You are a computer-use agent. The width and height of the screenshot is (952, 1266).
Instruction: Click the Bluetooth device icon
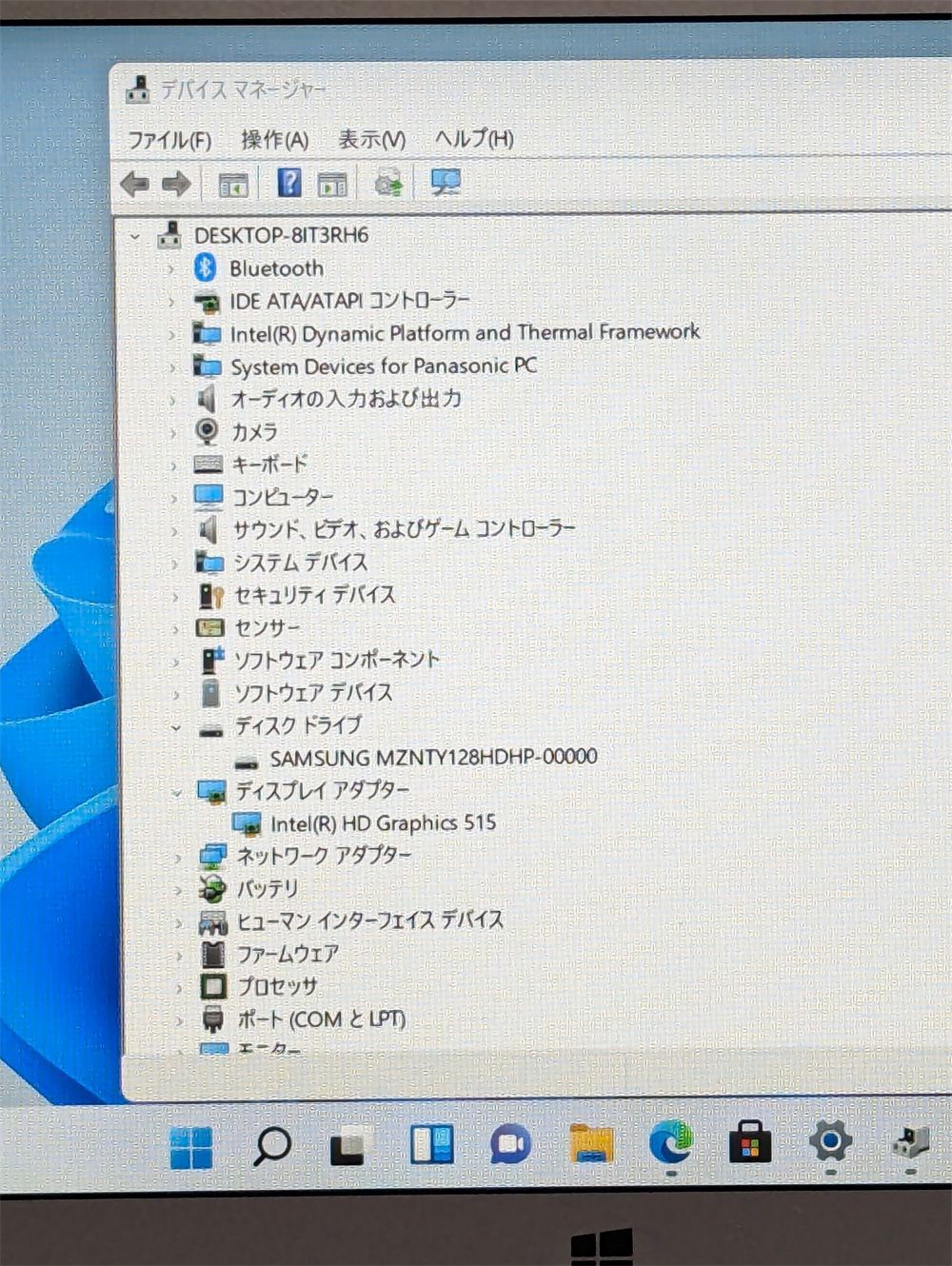205,267
